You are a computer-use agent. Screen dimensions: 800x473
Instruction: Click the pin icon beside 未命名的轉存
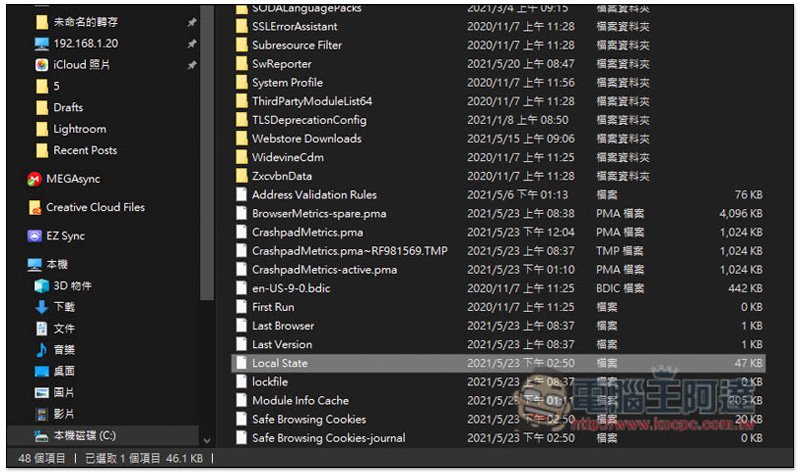click(191, 21)
